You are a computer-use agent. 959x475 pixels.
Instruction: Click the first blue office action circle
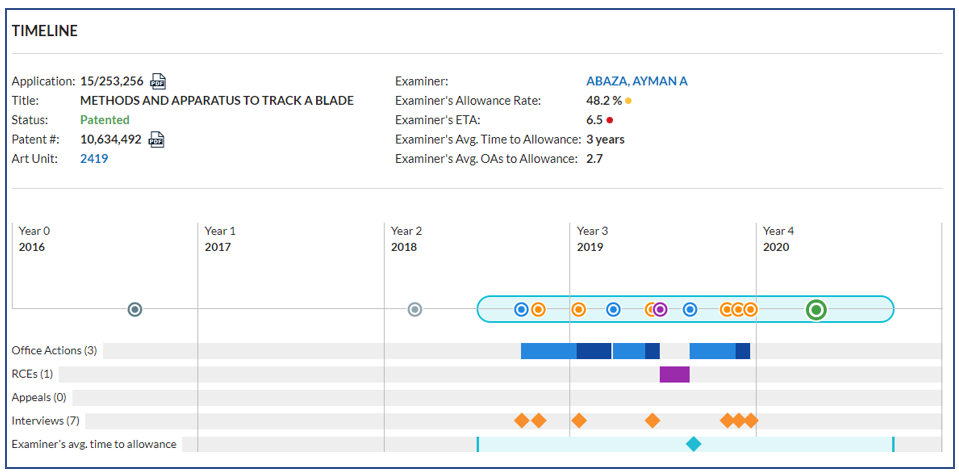point(521,310)
